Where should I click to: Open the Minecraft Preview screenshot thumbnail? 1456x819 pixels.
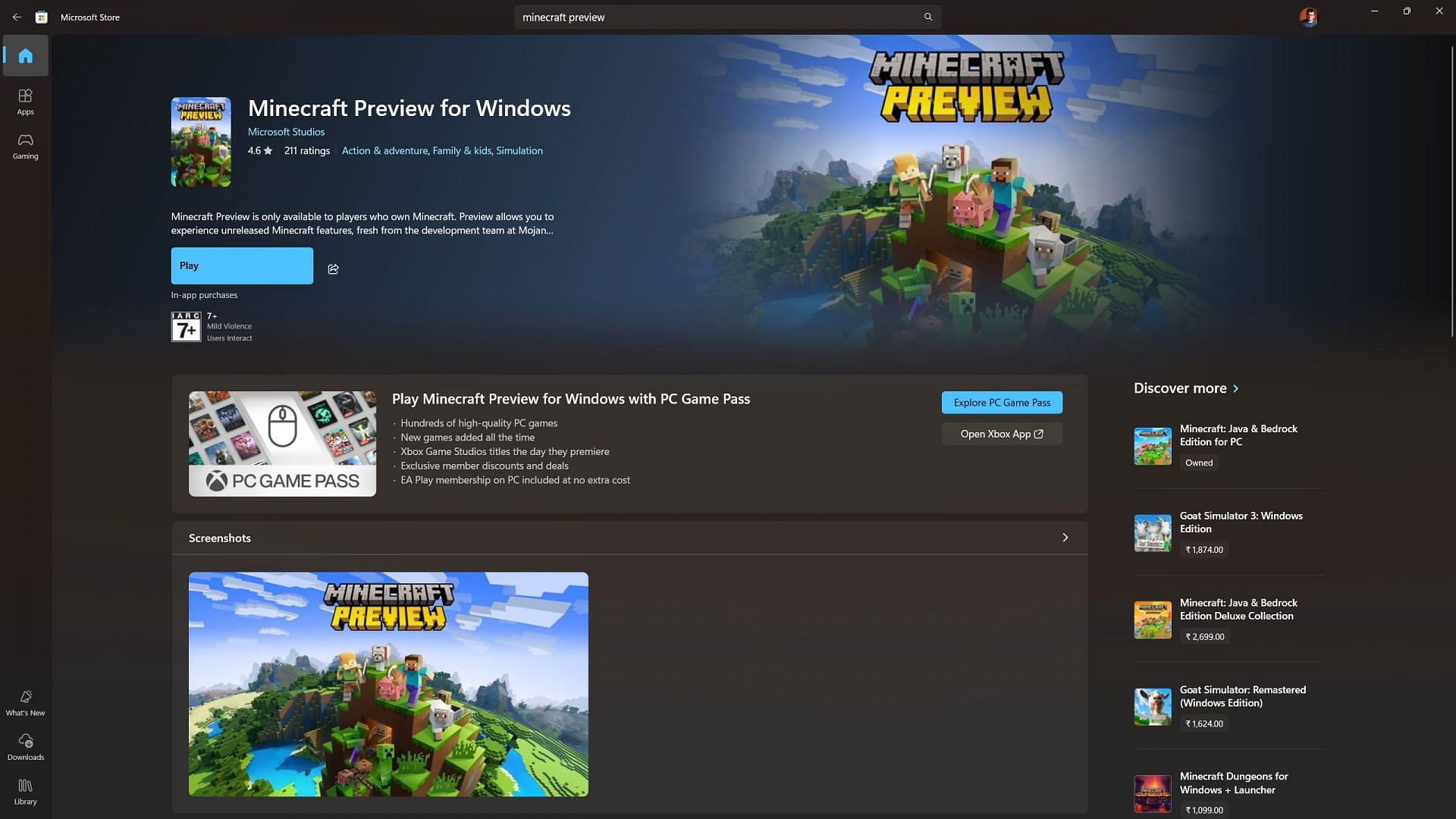388,684
